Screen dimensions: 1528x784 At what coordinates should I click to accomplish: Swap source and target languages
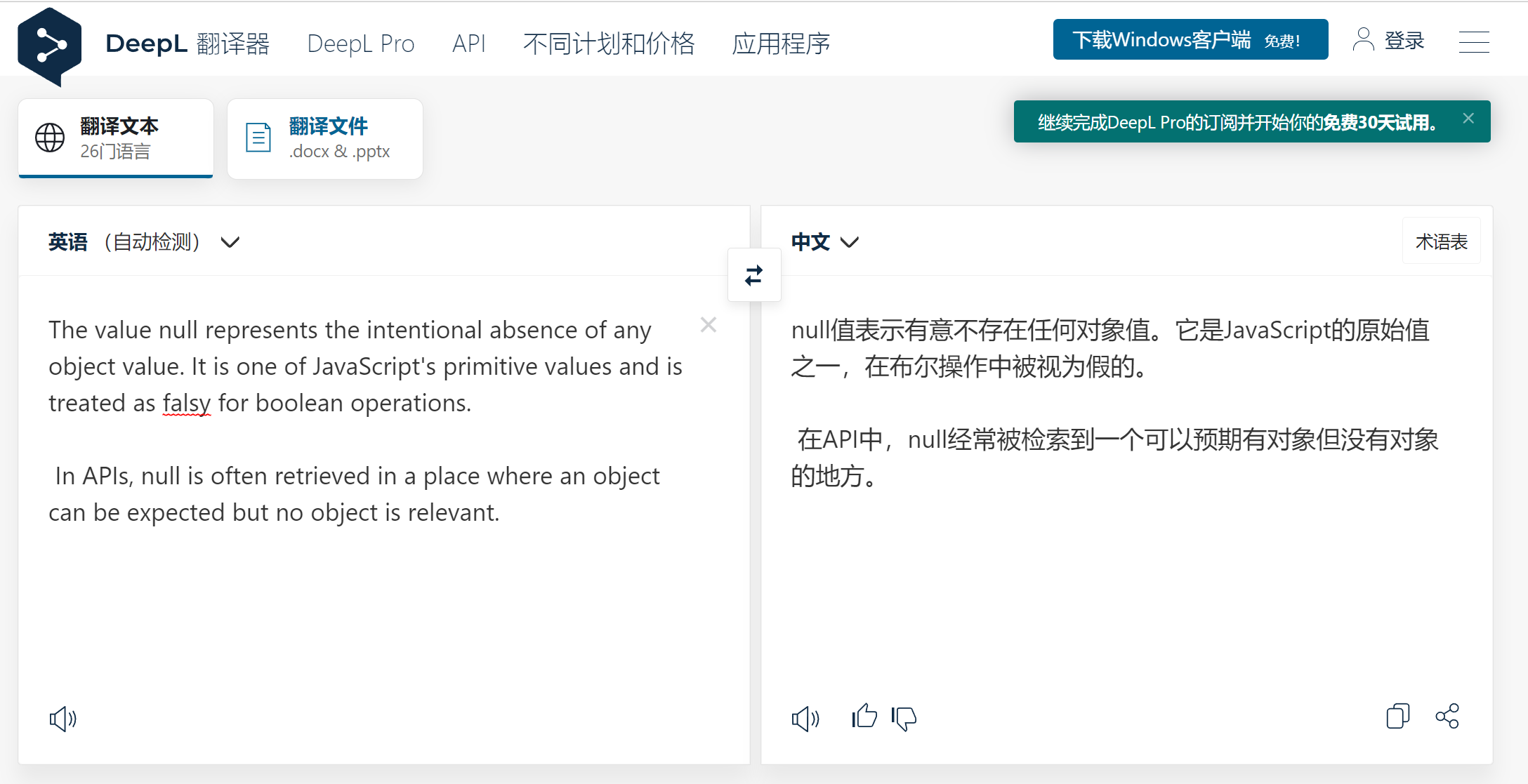tap(754, 275)
